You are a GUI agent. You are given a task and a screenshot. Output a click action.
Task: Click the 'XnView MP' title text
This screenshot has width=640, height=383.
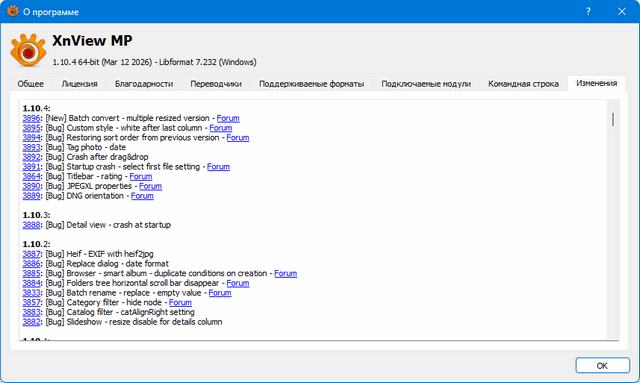pos(92,40)
